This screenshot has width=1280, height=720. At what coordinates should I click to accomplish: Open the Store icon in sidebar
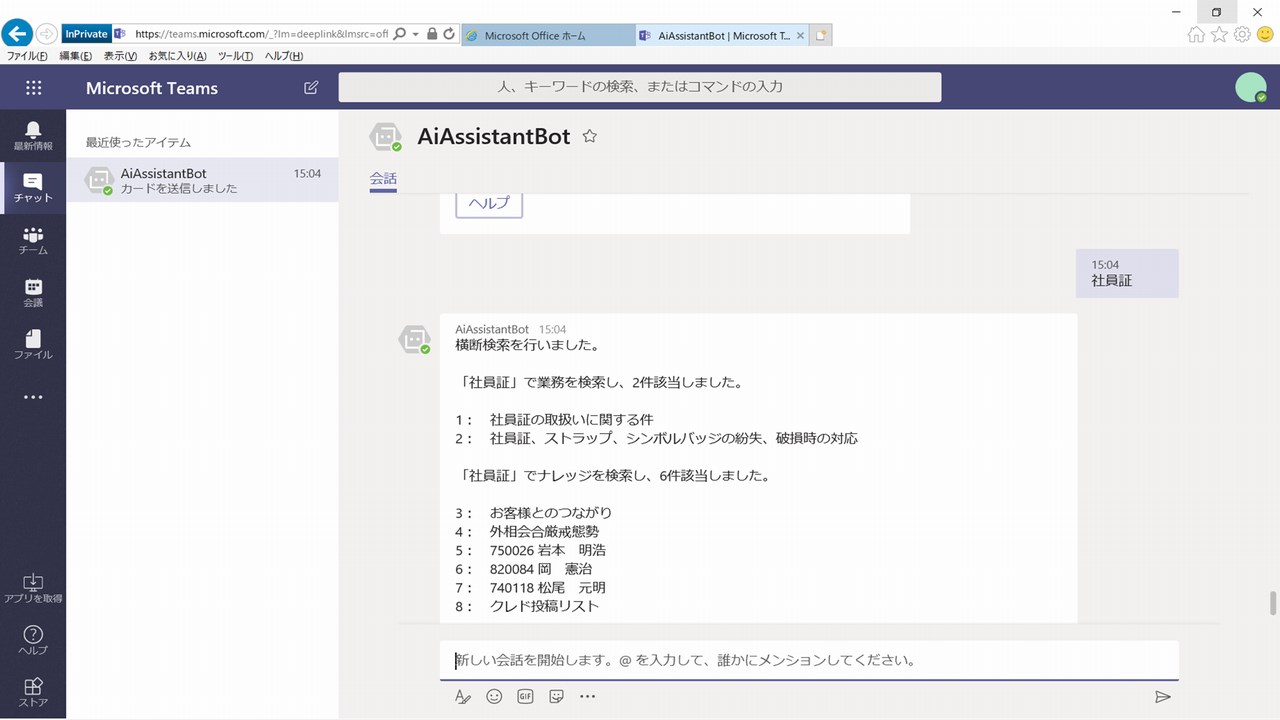33,692
